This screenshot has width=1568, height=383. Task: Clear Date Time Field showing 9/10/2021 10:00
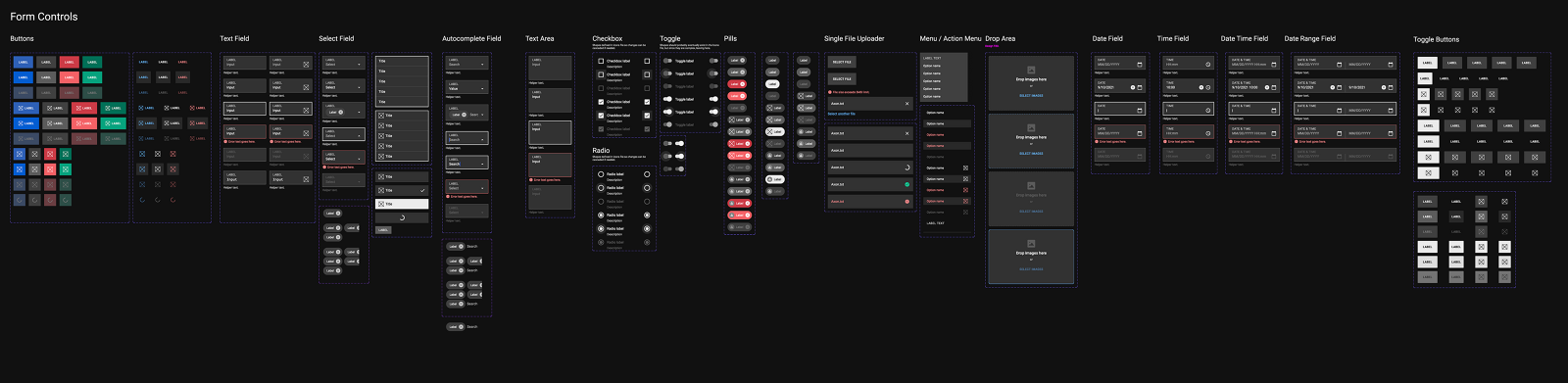1267,87
